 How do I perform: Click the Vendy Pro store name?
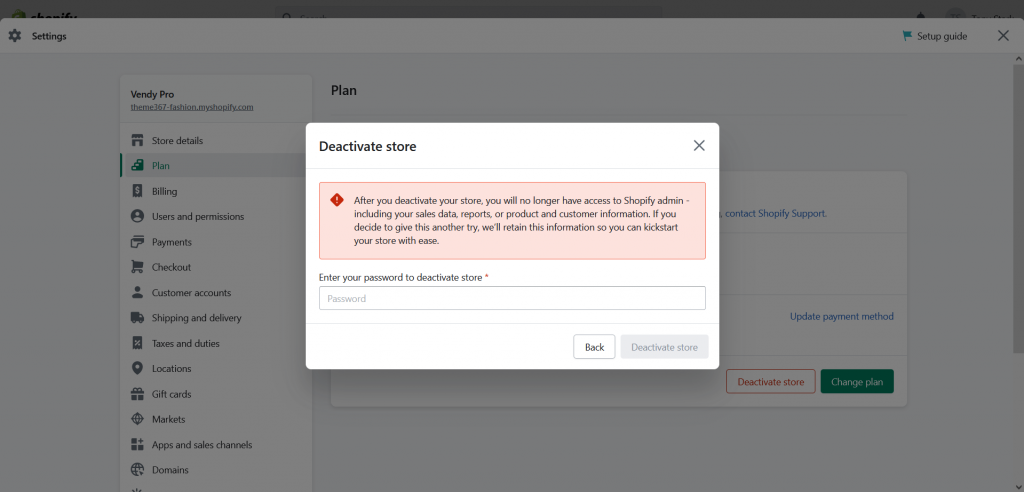(x=152, y=94)
